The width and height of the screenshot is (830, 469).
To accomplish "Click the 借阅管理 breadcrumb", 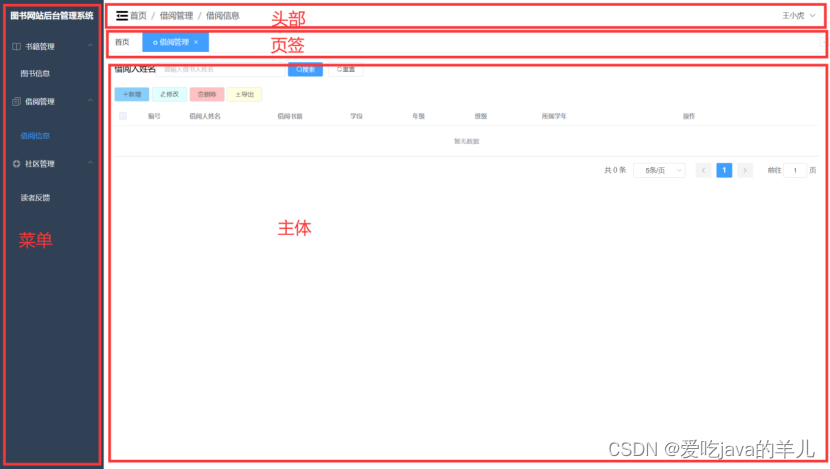I will click(x=176, y=16).
